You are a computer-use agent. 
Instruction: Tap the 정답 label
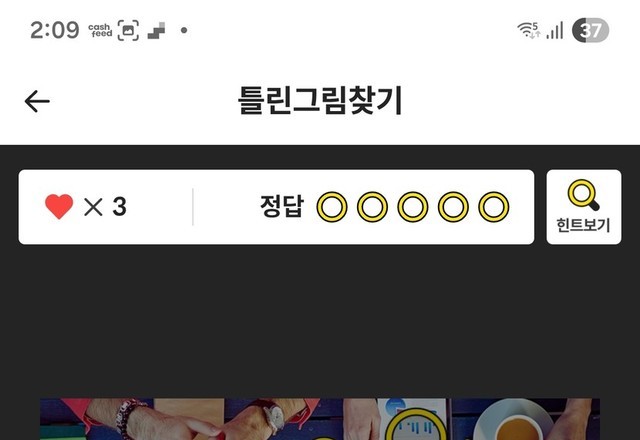tap(282, 207)
